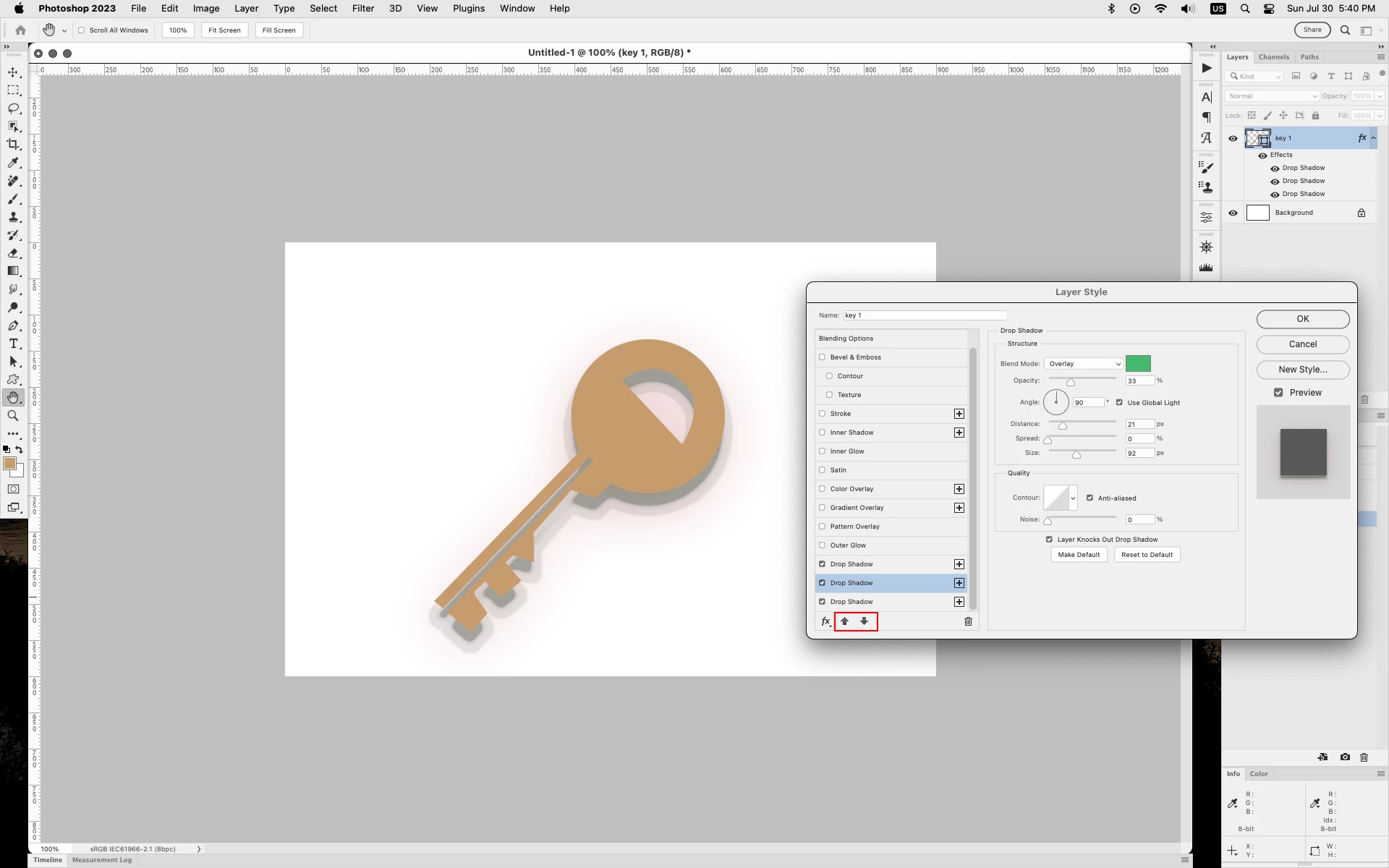Enable the Bevel & Emboss checkbox
The height and width of the screenshot is (868, 1389).
coord(822,357)
